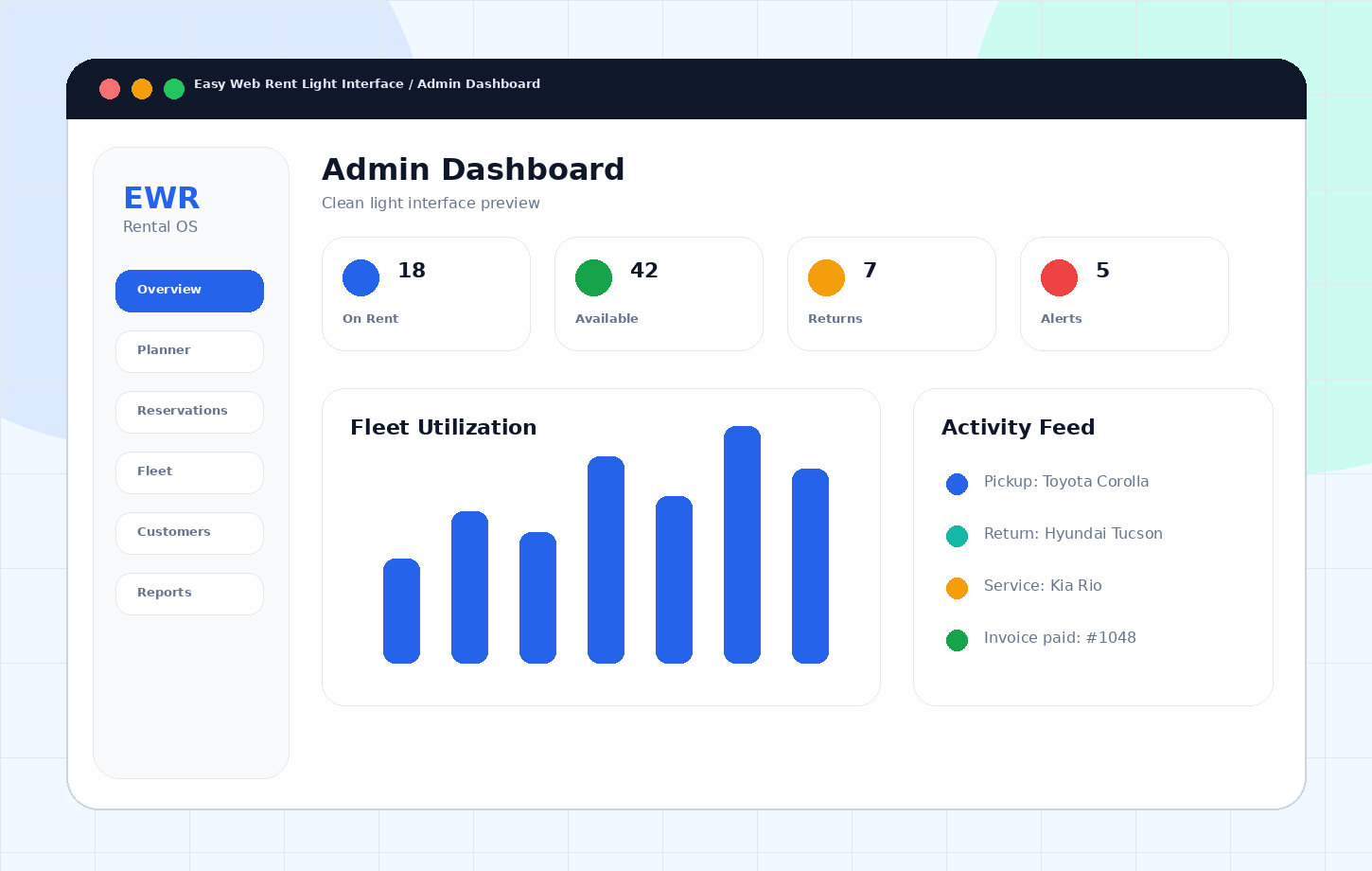Viewport: 1372px width, 871px height.
Task: Click the Fleet Utilization heading
Action: [x=443, y=428]
